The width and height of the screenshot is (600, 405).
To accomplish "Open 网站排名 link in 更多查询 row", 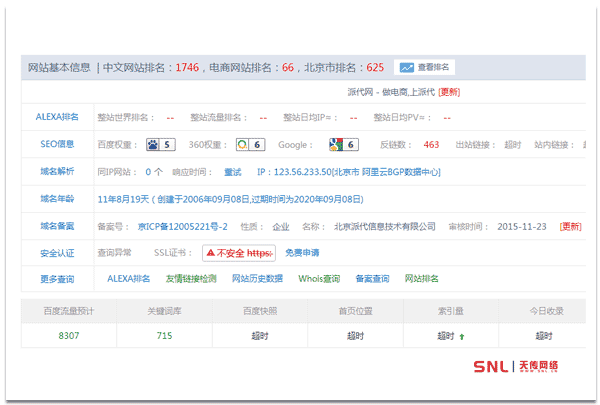I will 421,279.
